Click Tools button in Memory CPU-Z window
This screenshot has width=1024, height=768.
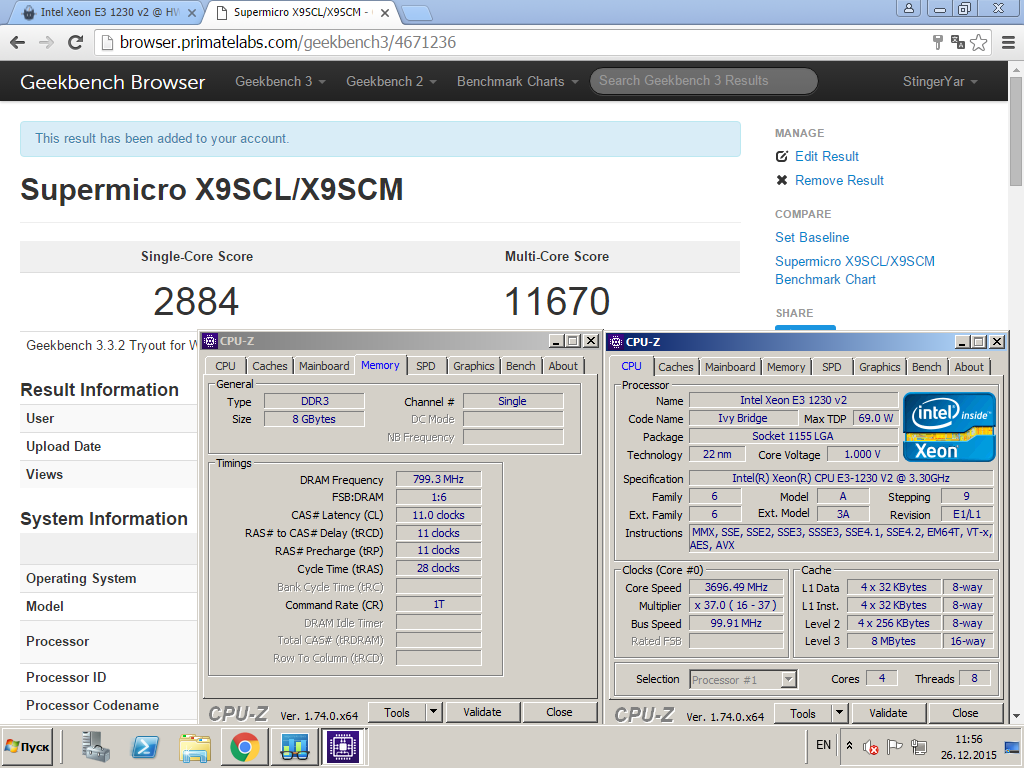[397, 712]
